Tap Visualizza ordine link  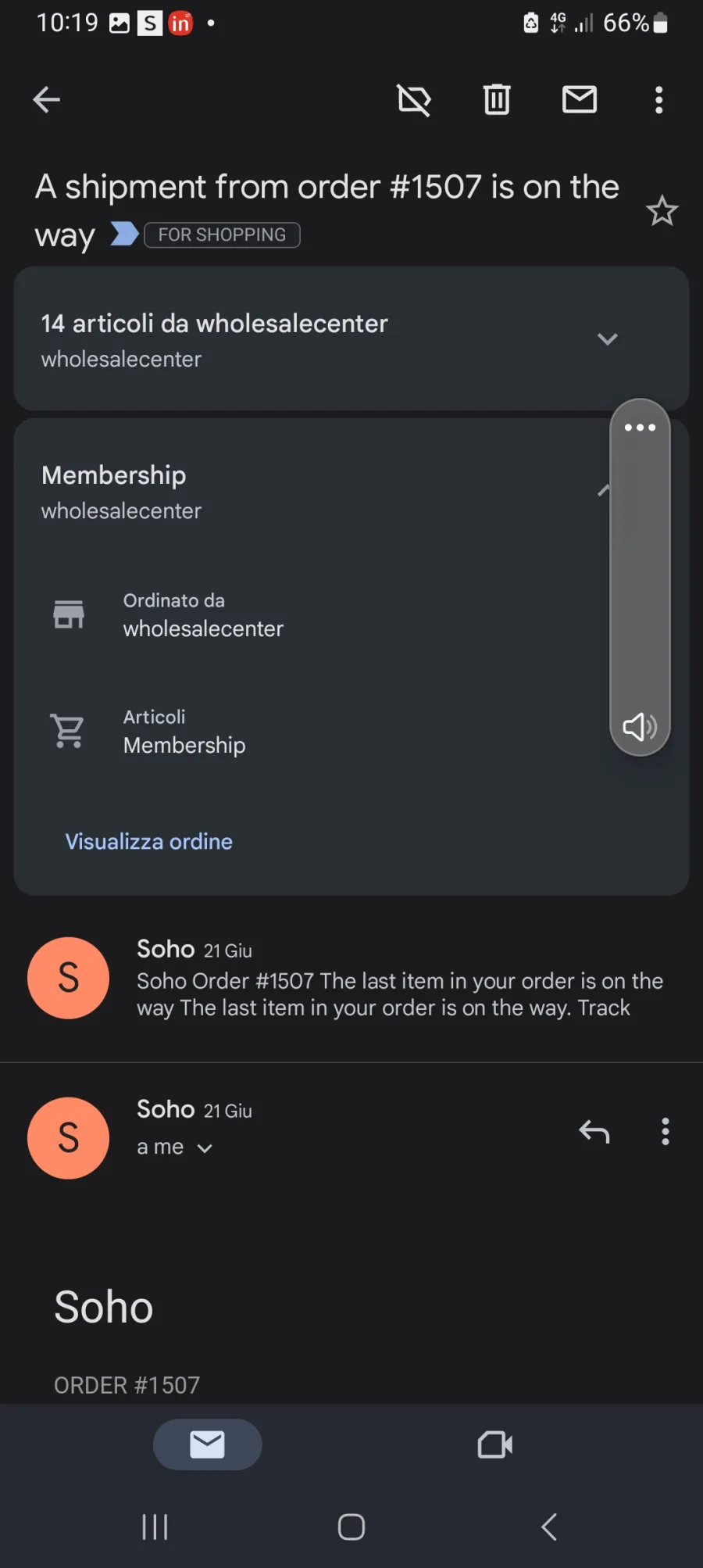pyautogui.click(x=148, y=841)
